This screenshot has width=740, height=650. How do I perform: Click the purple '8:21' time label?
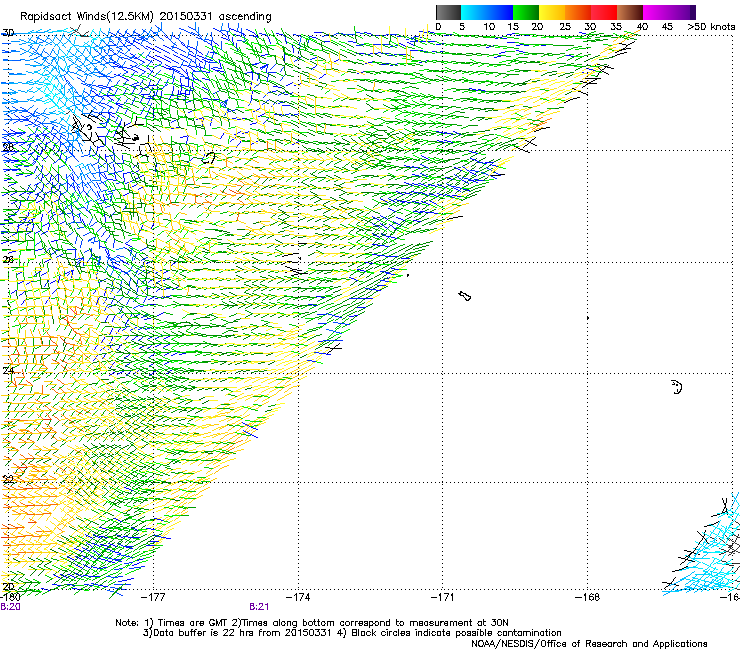point(259,607)
